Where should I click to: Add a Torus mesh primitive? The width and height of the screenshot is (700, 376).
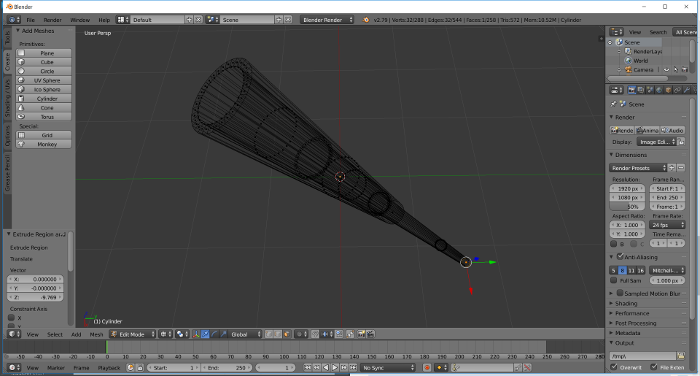click(x=44, y=117)
